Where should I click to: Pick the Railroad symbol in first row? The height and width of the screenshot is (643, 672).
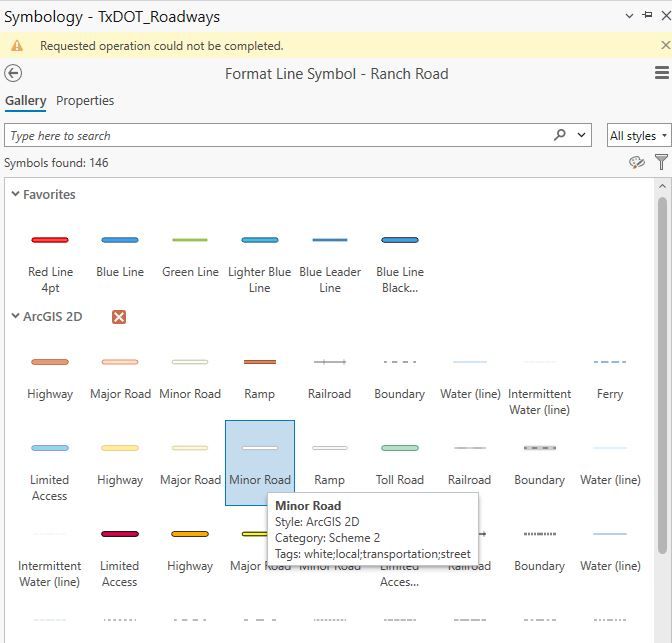[x=330, y=376]
